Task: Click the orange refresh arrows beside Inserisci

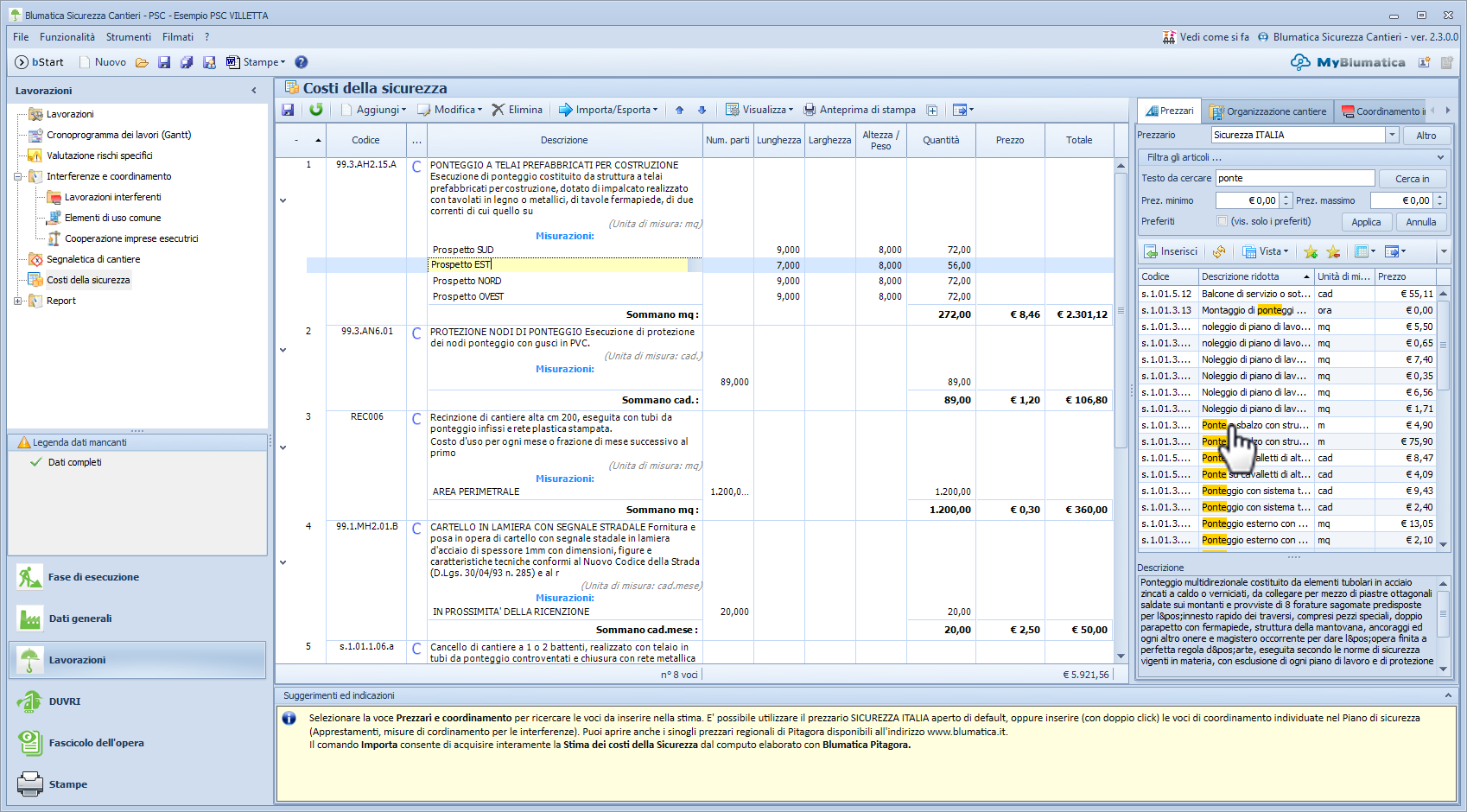Action: click(1218, 251)
